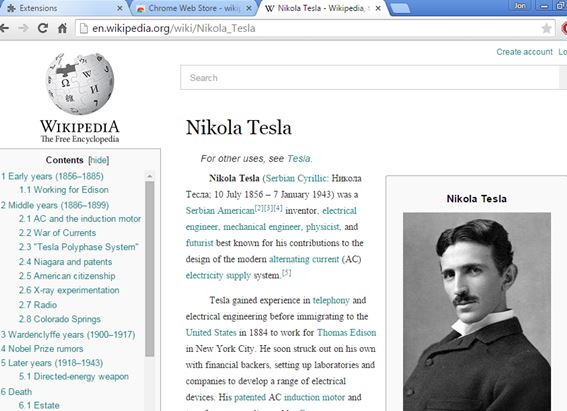Image resolution: width=567 pixels, height=411 pixels.
Task: Click the Wikipedia globe logo
Action: pyautogui.click(x=80, y=84)
